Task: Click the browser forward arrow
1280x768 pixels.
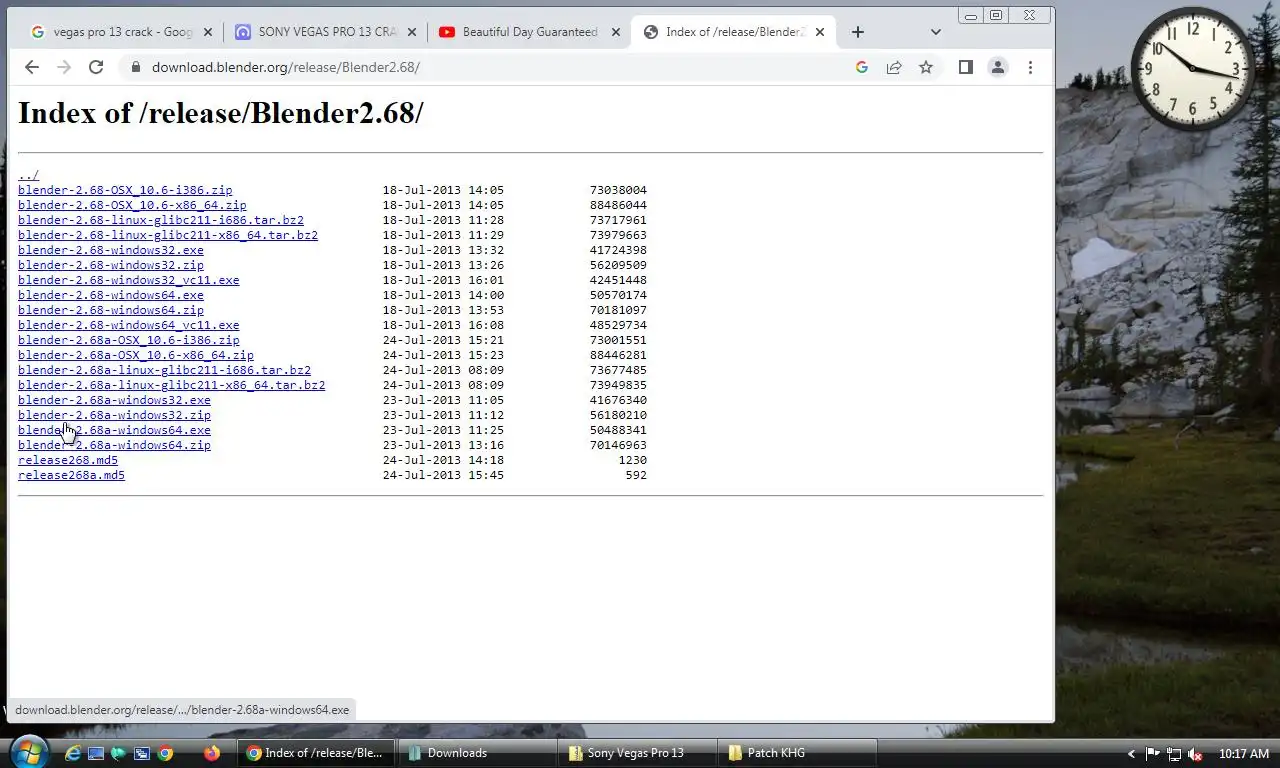Action: tap(64, 67)
